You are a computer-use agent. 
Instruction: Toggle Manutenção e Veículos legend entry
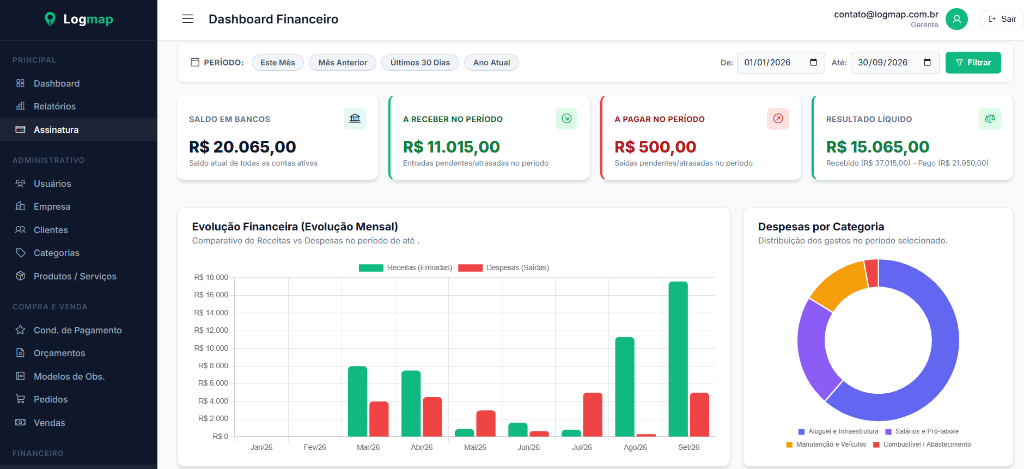click(x=825, y=444)
